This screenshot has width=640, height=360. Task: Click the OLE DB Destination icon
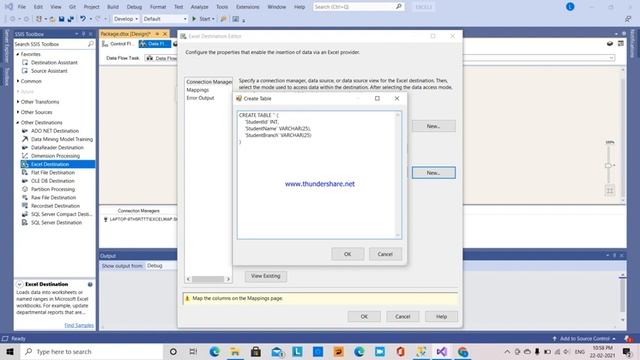point(25,181)
